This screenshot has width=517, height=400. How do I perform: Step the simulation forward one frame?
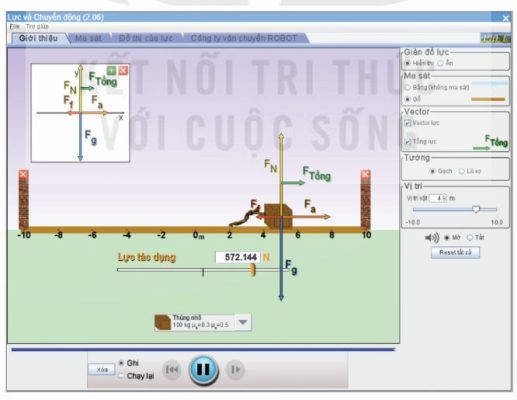[235, 369]
